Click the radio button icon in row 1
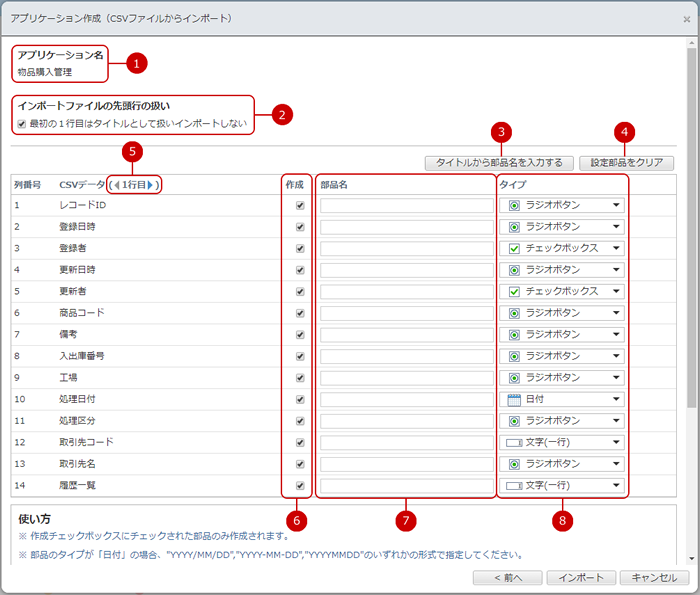700x595 pixels. 514,205
